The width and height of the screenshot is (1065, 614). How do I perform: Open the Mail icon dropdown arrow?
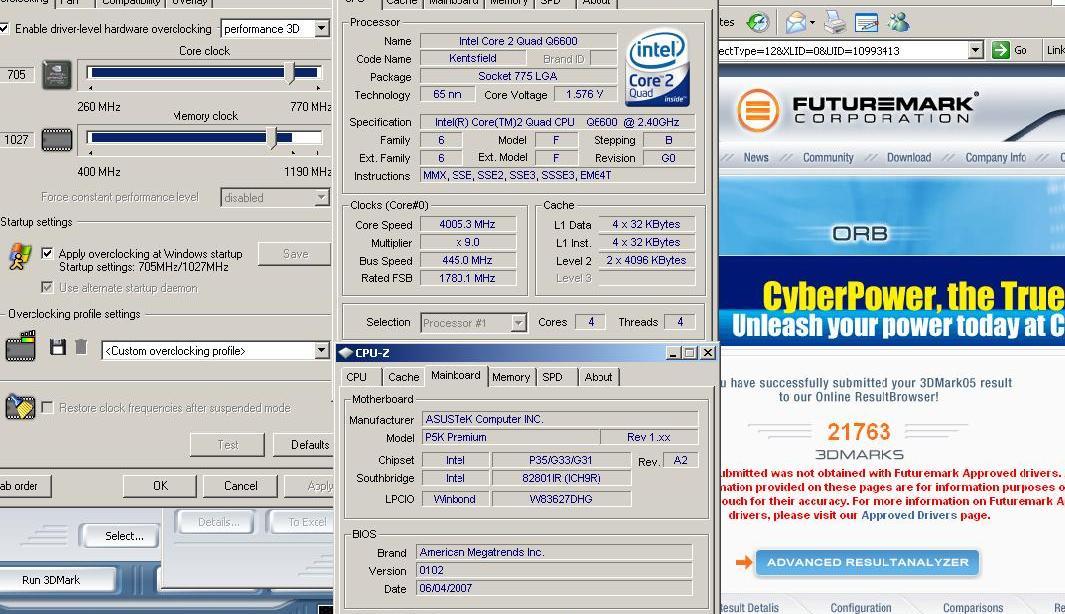pyautogui.click(x=812, y=23)
